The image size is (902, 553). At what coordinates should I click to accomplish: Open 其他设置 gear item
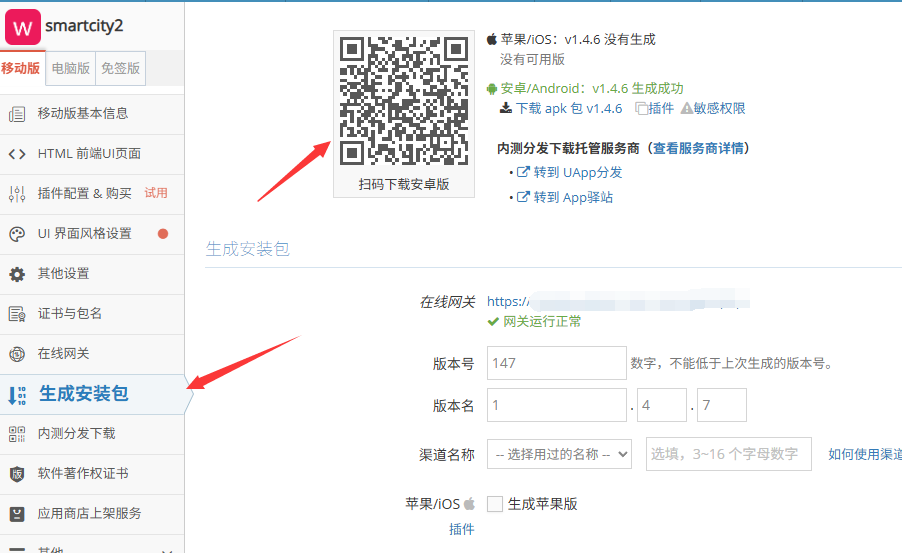tap(63, 274)
